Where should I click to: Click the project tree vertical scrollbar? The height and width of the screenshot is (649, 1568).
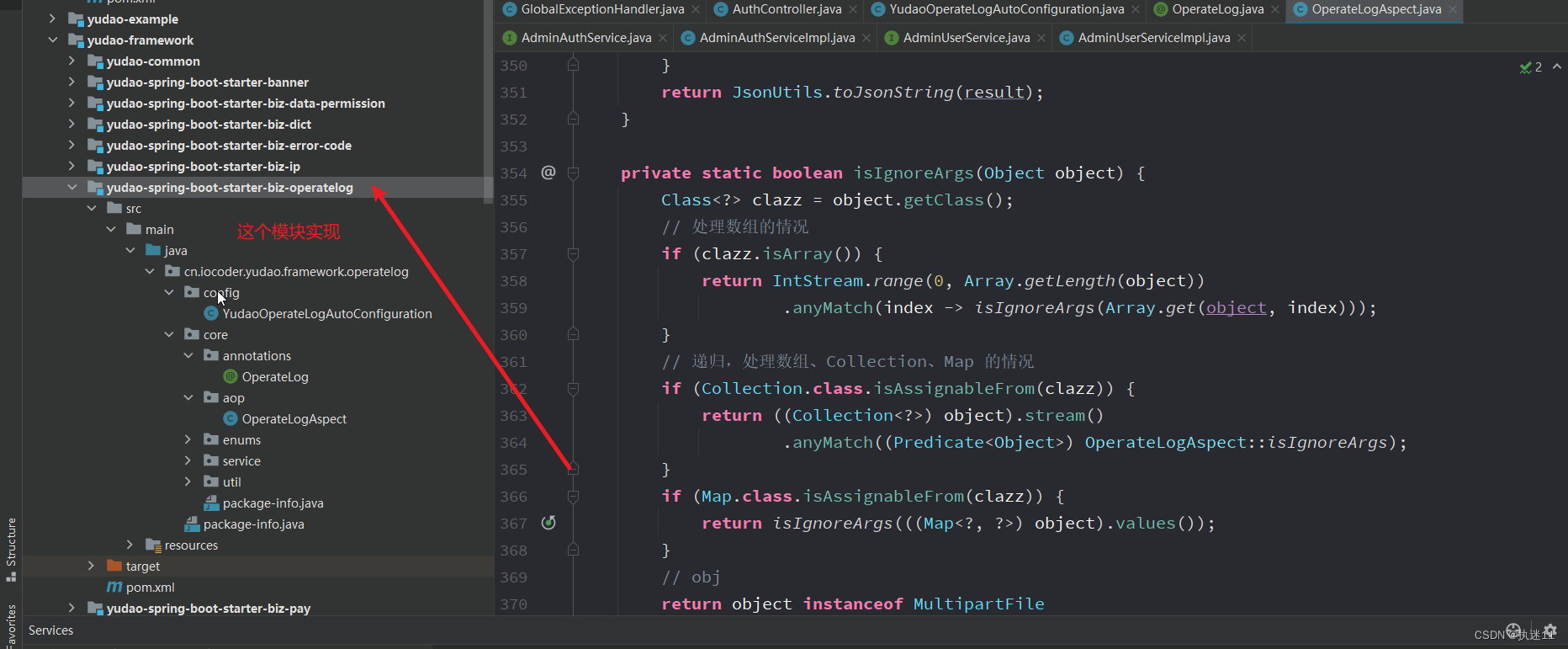[488, 101]
